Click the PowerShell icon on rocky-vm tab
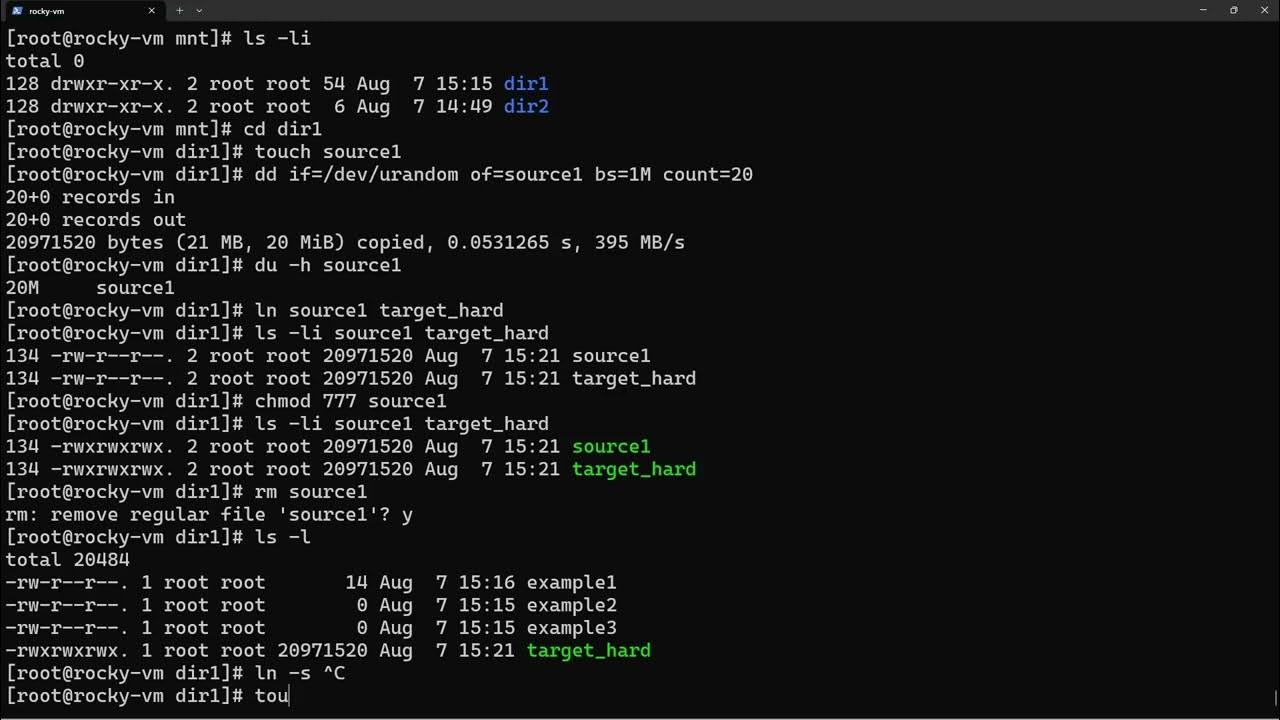1280x720 pixels. pyautogui.click(x=17, y=10)
